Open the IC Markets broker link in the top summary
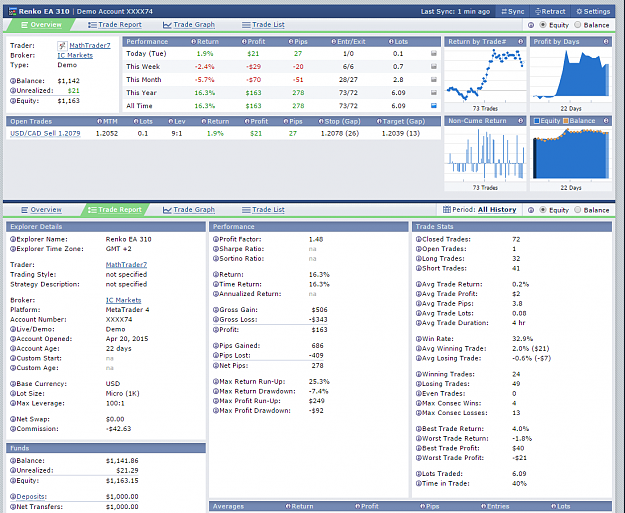This screenshot has height=513, width=625. (x=75, y=55)
